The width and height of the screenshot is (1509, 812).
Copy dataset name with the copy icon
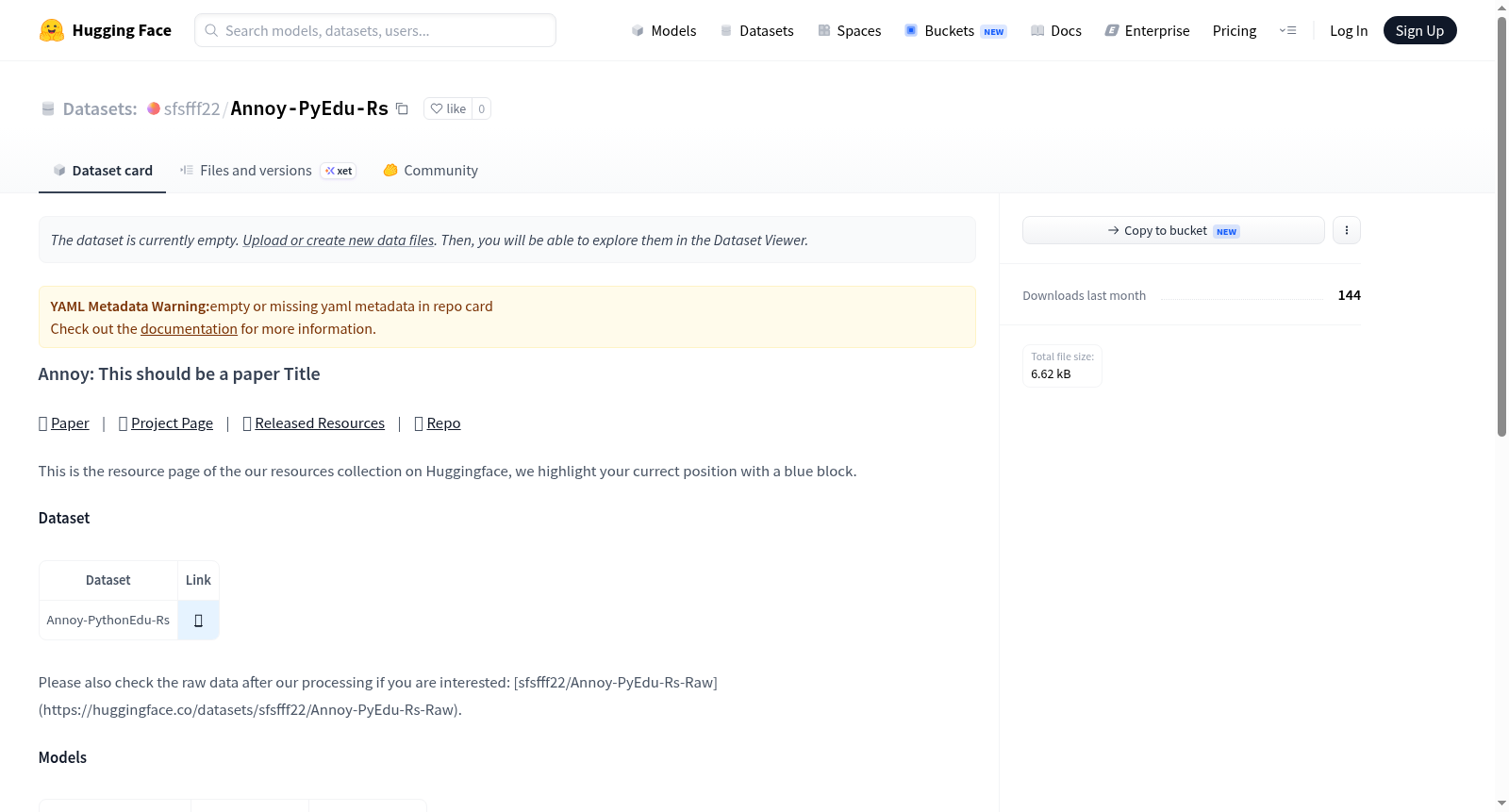point(402,108)
